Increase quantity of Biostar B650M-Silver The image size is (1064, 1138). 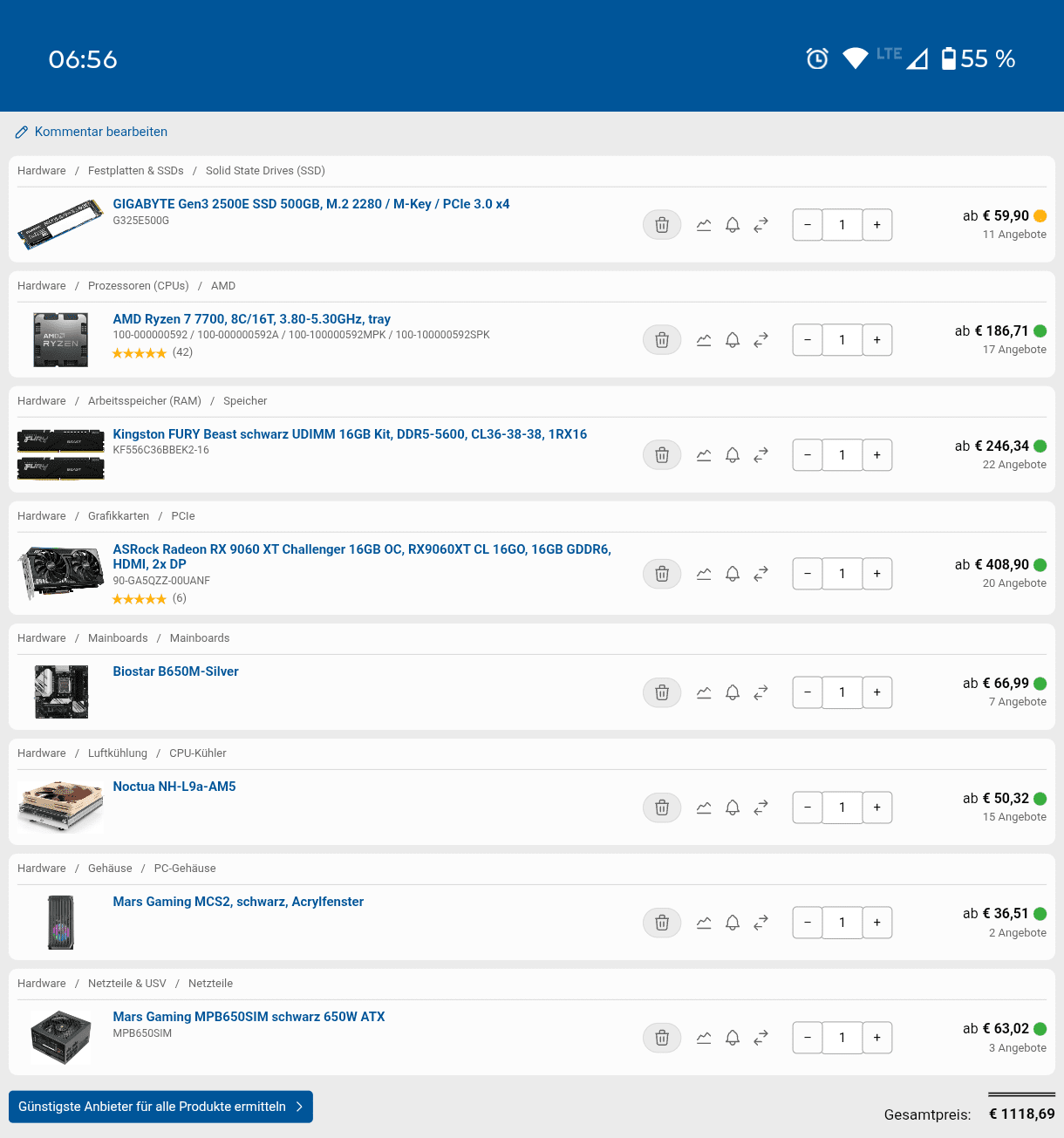click(877, 692)
